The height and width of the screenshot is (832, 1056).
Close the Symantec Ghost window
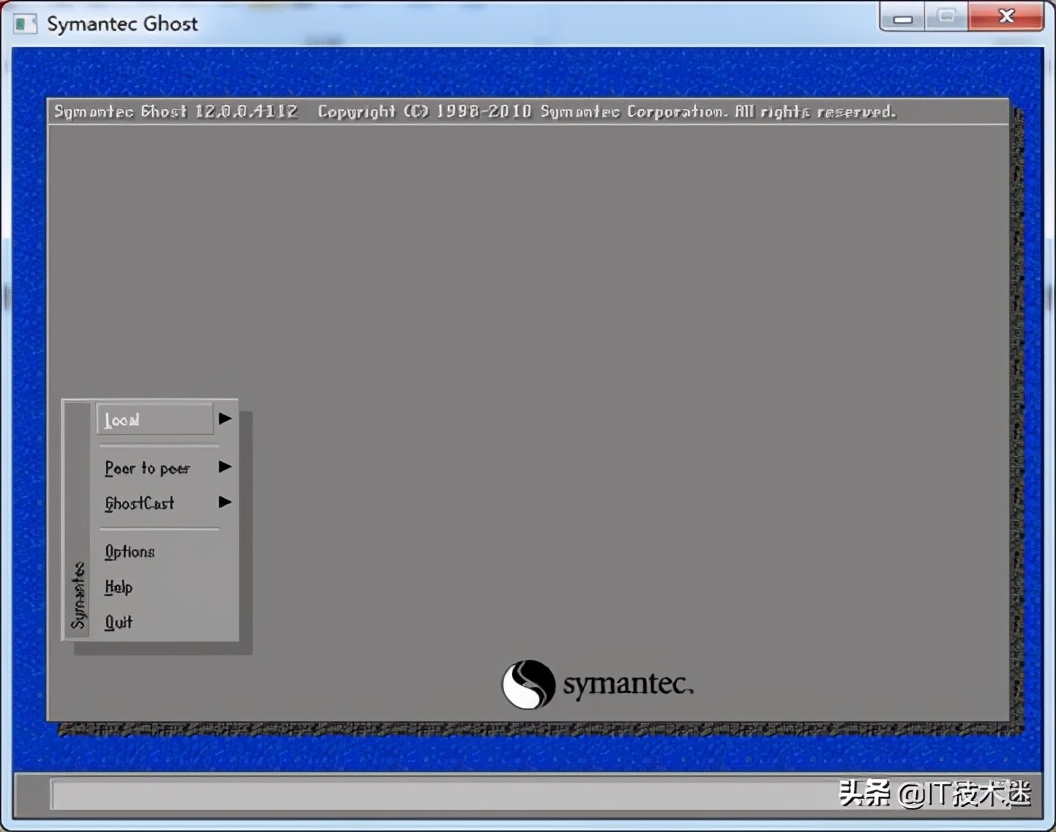coord(1006,17)
